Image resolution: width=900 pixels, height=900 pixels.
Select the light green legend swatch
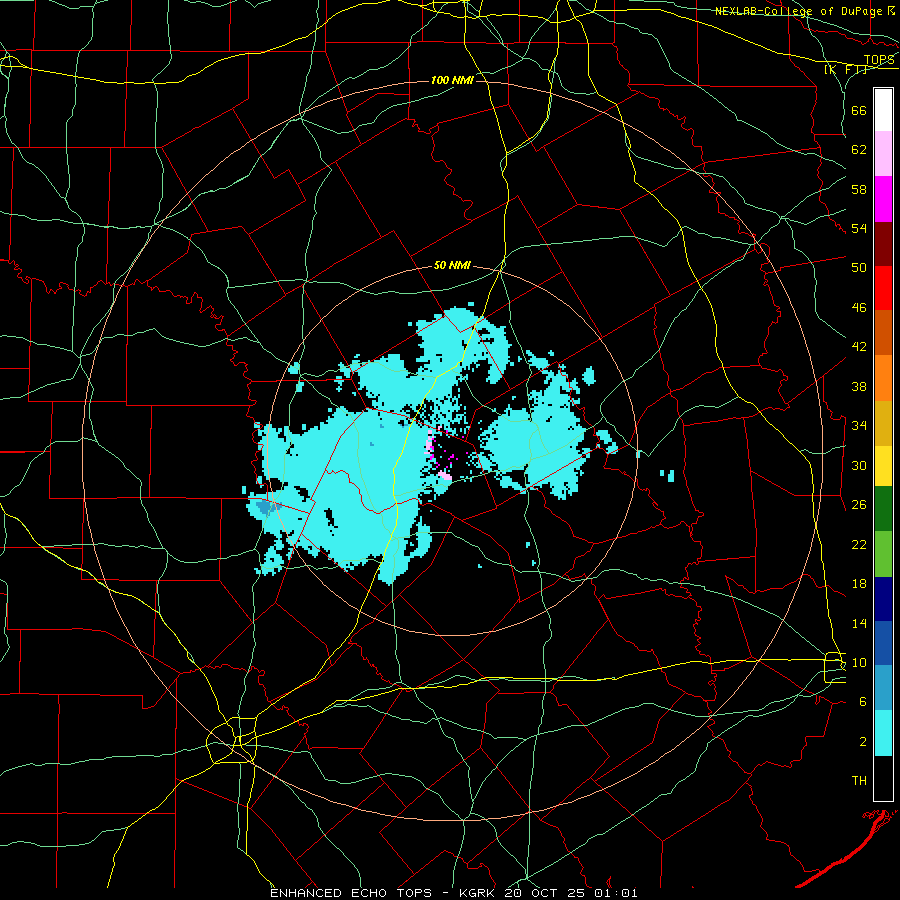883,553
